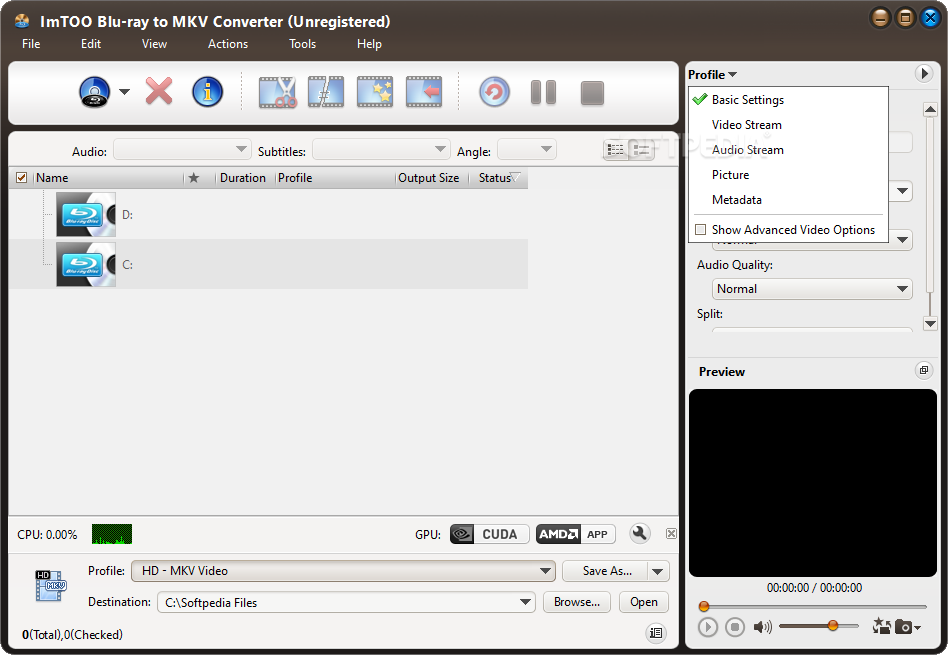Screen dimensions: 948x655
Task: Open the File menu
Action: pyautogui.click(x=31, y=44)
